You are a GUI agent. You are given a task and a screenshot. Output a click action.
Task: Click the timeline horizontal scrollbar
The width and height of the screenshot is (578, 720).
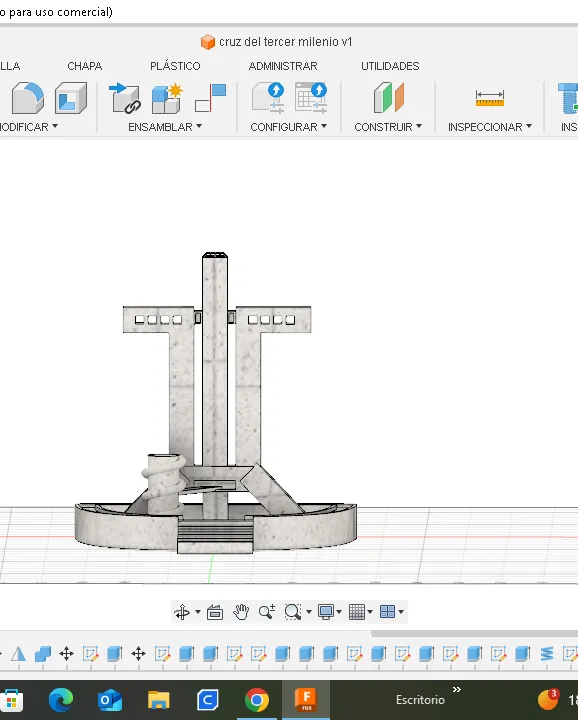tap(474, 634)
